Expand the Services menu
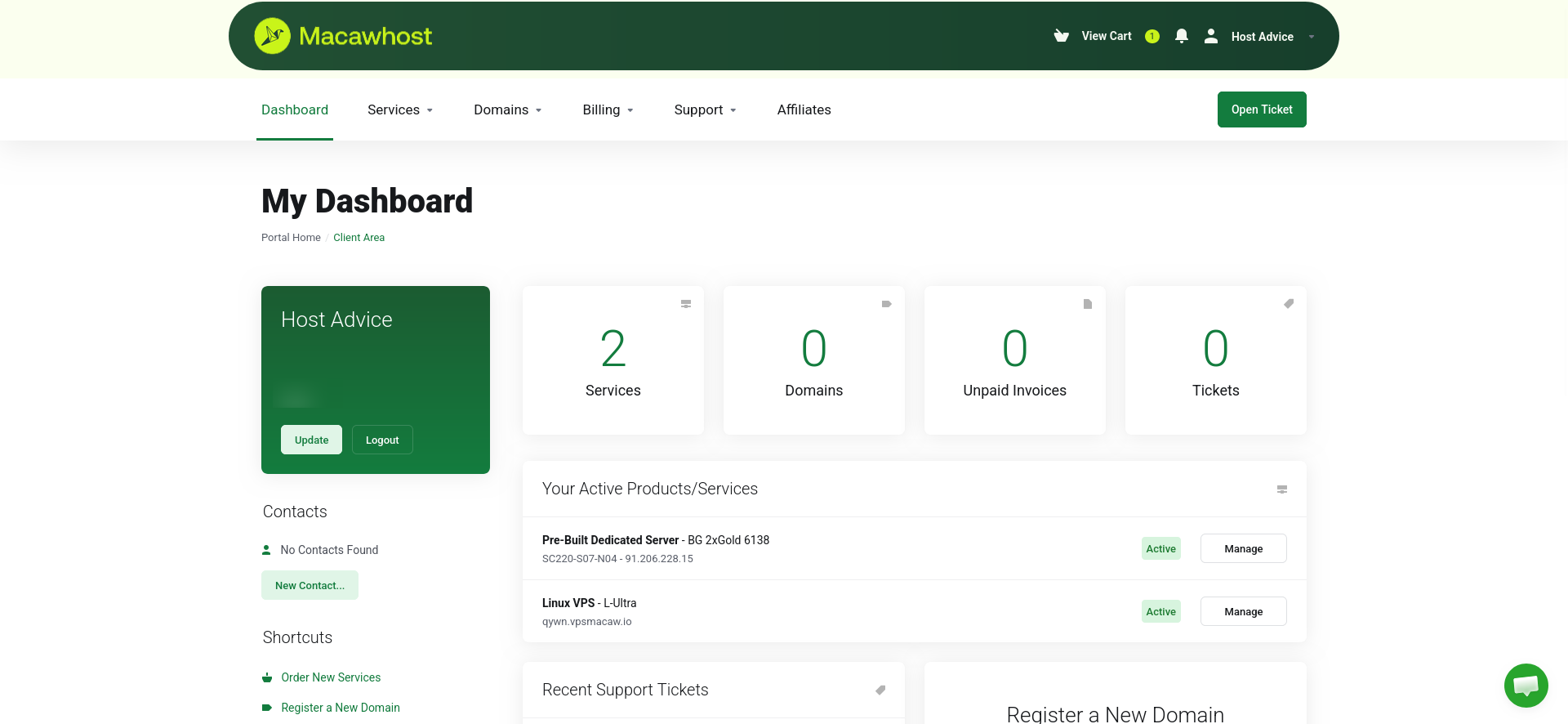The width and height of the screenshot is (1568, 724). click(x=400, y=109)
